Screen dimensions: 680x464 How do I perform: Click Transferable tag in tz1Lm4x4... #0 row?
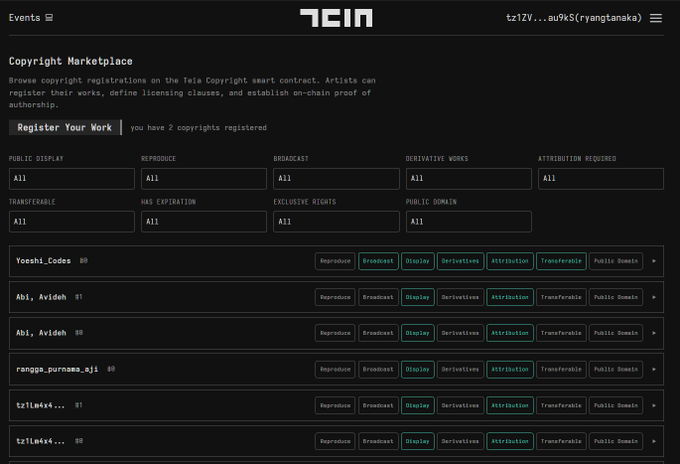561,441
